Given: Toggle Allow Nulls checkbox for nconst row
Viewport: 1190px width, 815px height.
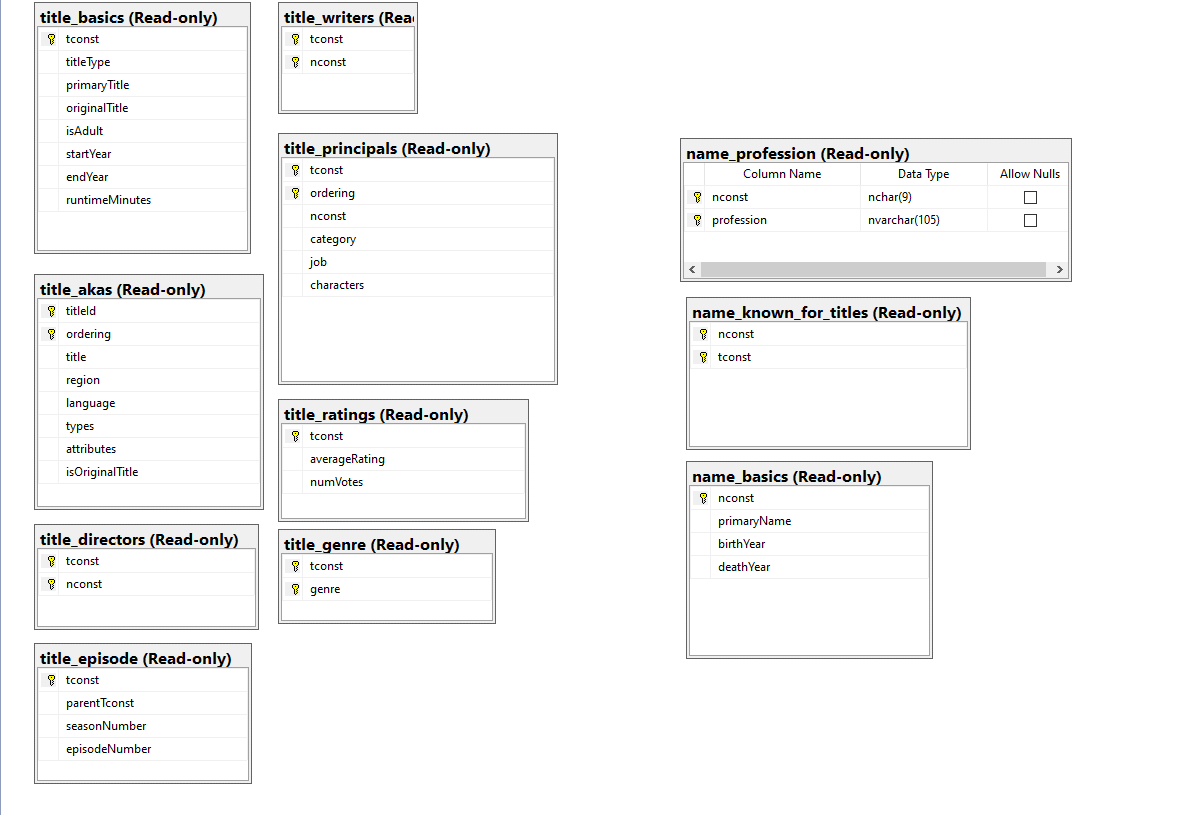Looking at the screenshot, I should pos(1030,197).
